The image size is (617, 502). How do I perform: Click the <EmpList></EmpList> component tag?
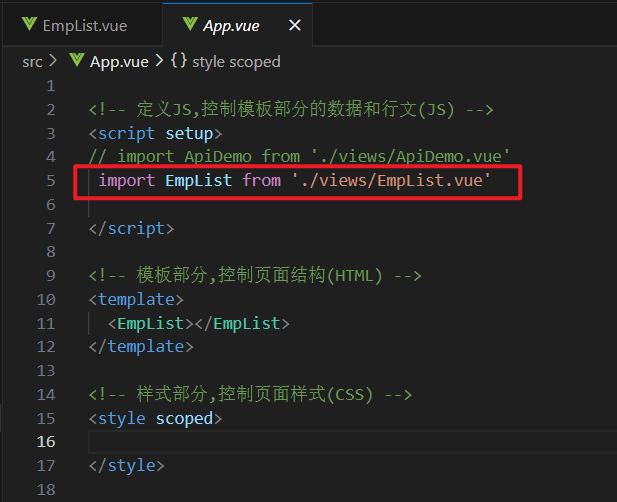tap(199, 324)
